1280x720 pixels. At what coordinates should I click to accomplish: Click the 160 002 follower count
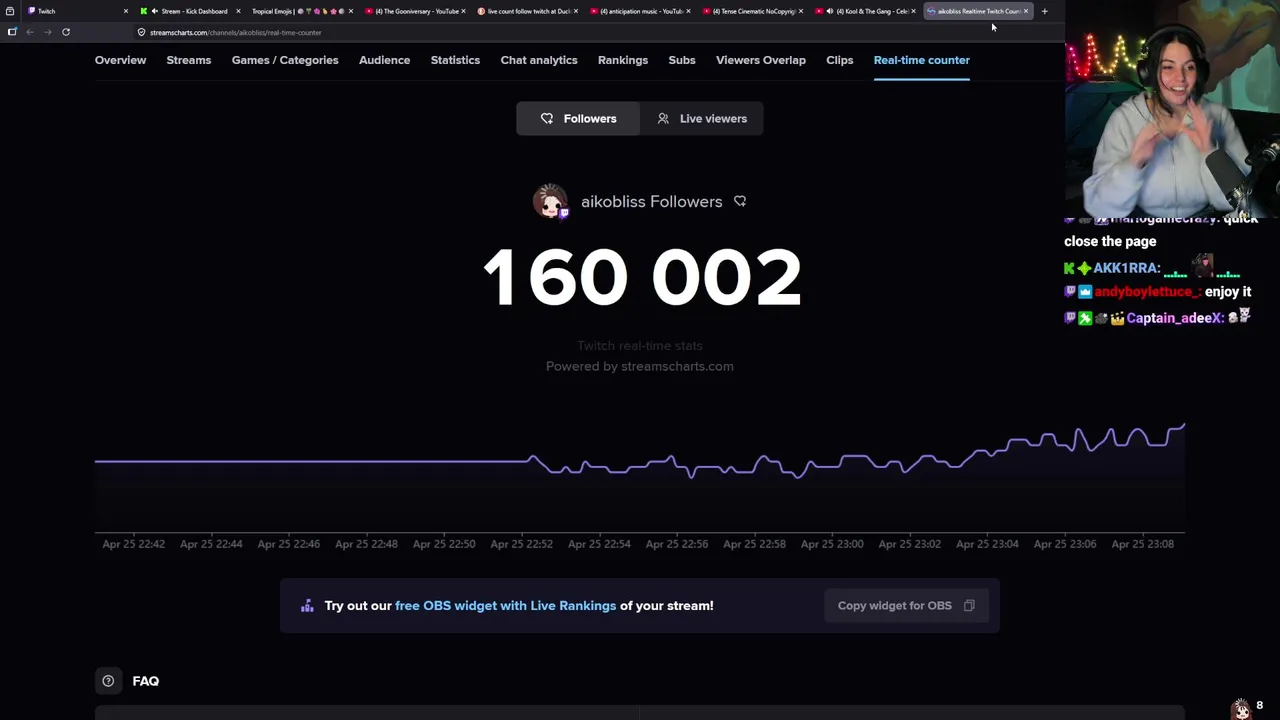[641, 277]
